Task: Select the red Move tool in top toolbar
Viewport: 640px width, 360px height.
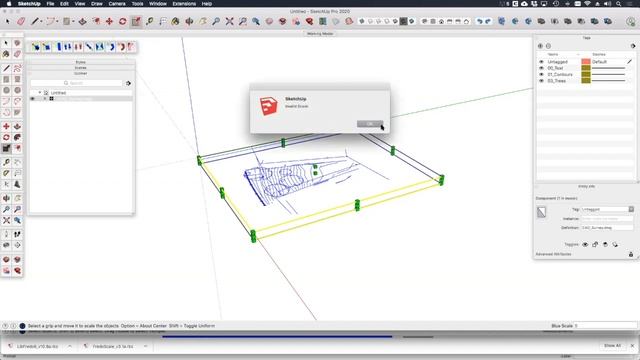Action: (109, 21)
